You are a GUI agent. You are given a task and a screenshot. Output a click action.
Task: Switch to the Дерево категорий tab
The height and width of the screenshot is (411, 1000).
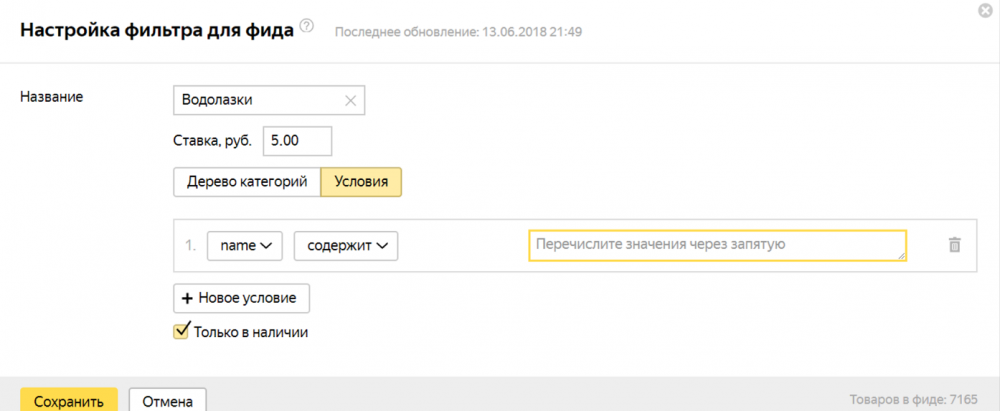[247, 182]
